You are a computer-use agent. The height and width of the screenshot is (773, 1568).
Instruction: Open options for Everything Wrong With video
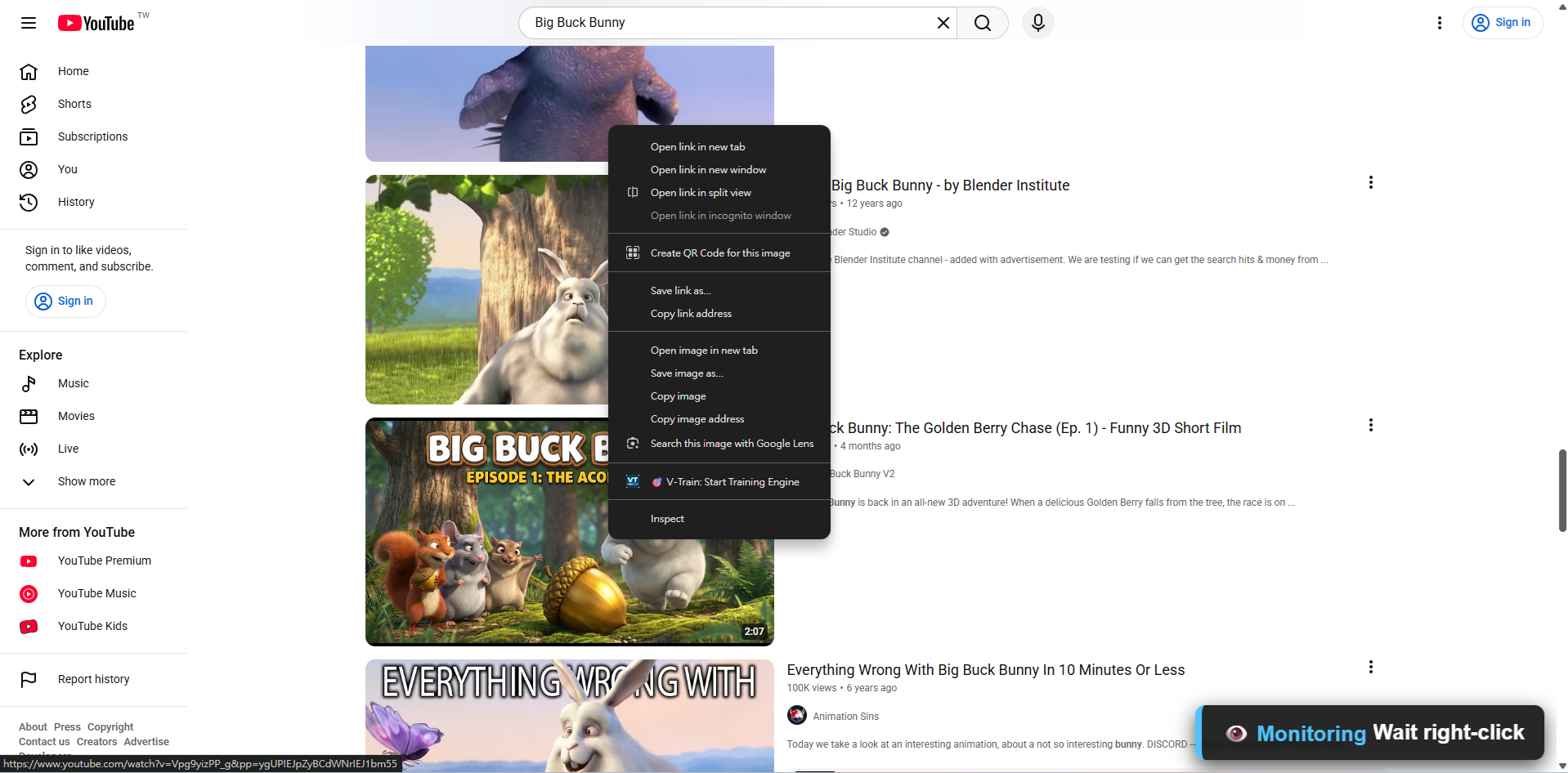(x=1371, y=667)
